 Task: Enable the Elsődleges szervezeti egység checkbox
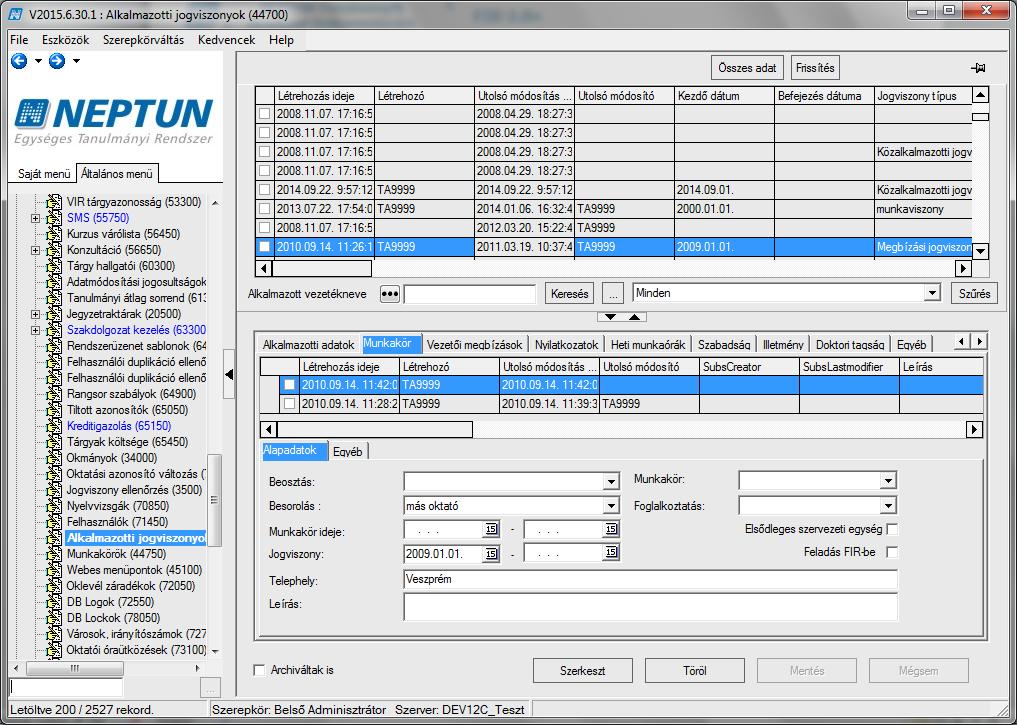pyautogui.click(x=892, y=529)
